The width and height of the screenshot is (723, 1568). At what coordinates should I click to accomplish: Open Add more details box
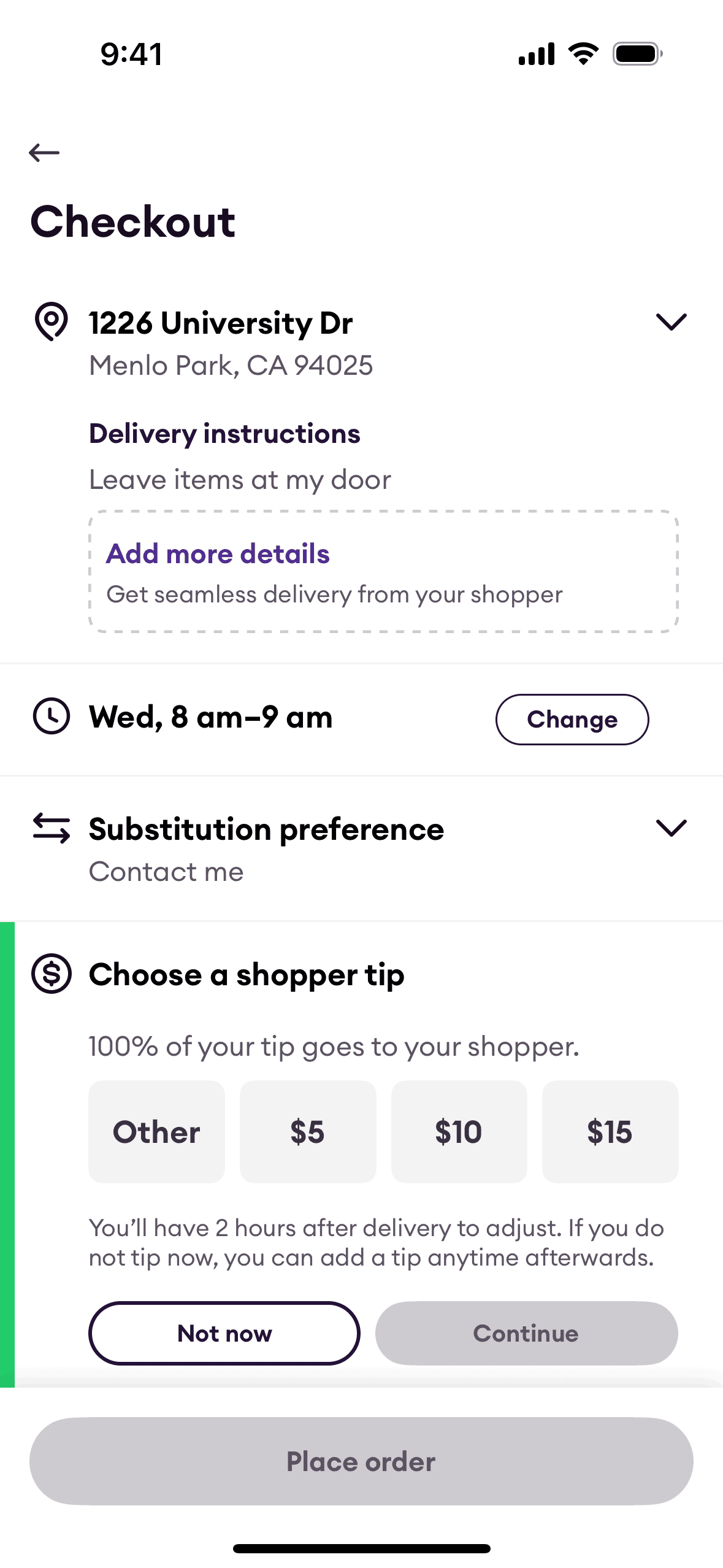(x=383, y=571)
